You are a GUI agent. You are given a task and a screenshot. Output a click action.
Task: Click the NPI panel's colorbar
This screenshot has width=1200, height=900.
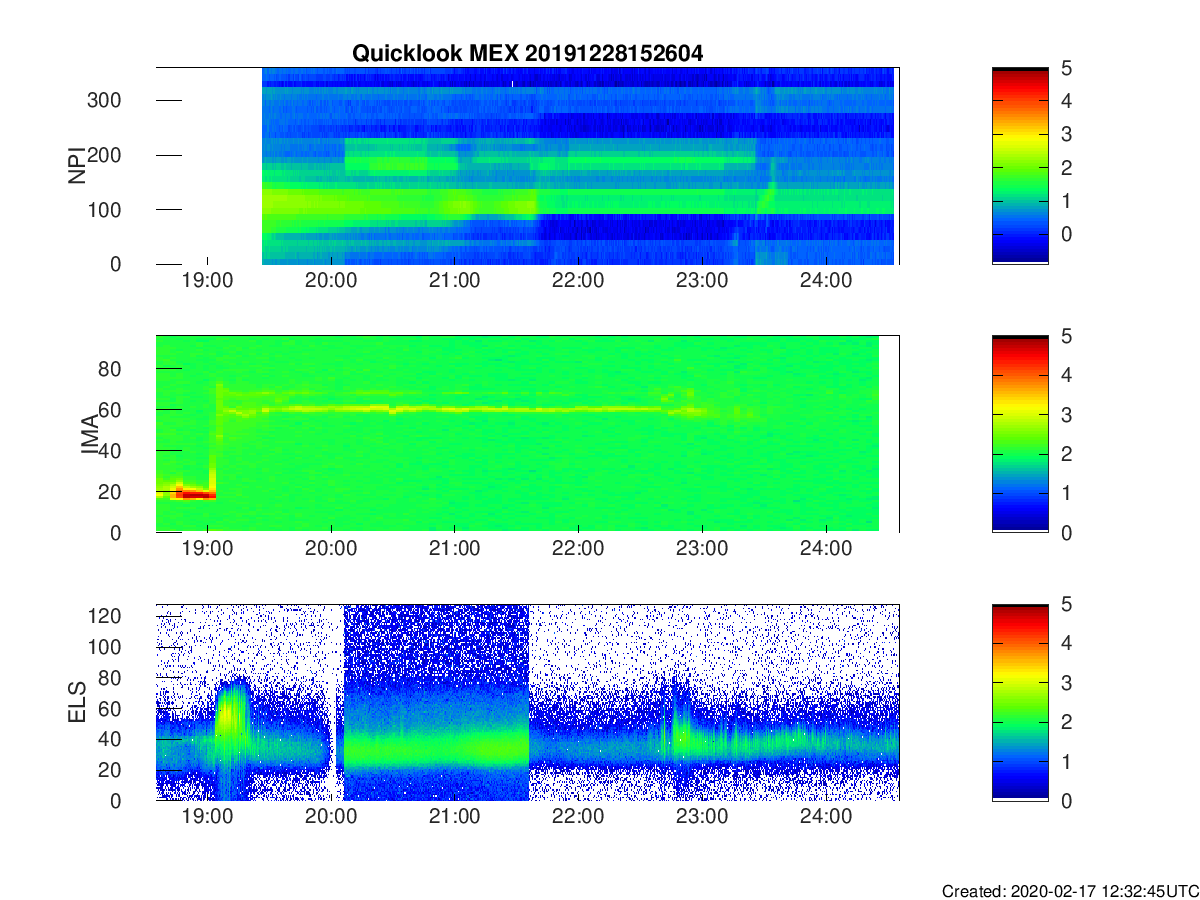point(1020,166)
